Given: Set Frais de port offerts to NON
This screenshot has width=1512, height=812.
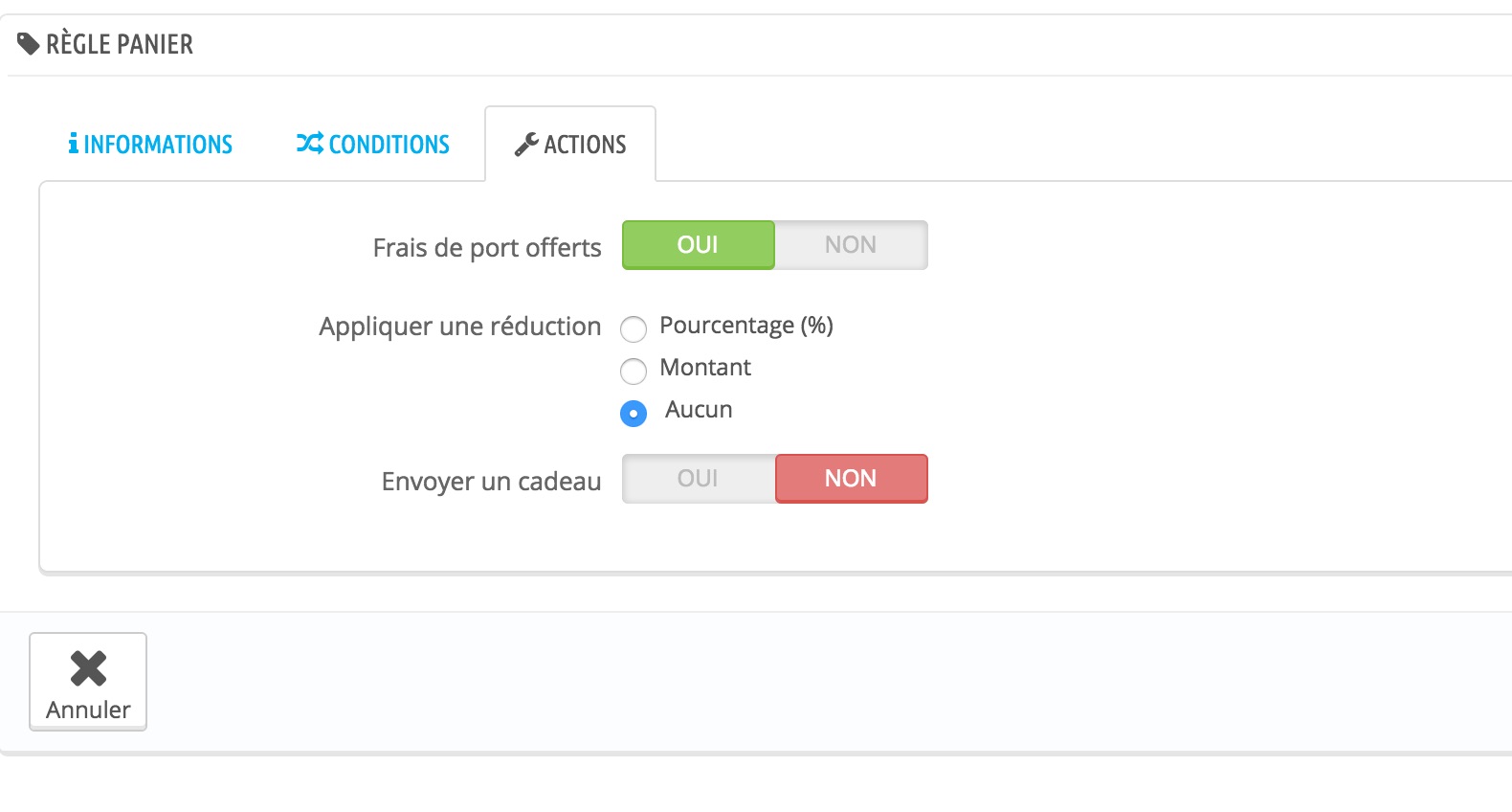Looking at the screenshot, I should pos(851,245).
